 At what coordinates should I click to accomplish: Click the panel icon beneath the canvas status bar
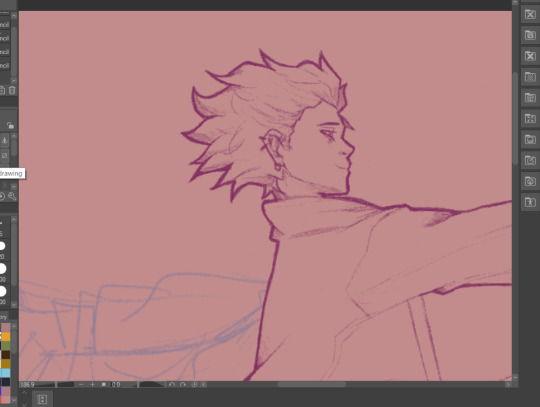click(x=42, y=399)
